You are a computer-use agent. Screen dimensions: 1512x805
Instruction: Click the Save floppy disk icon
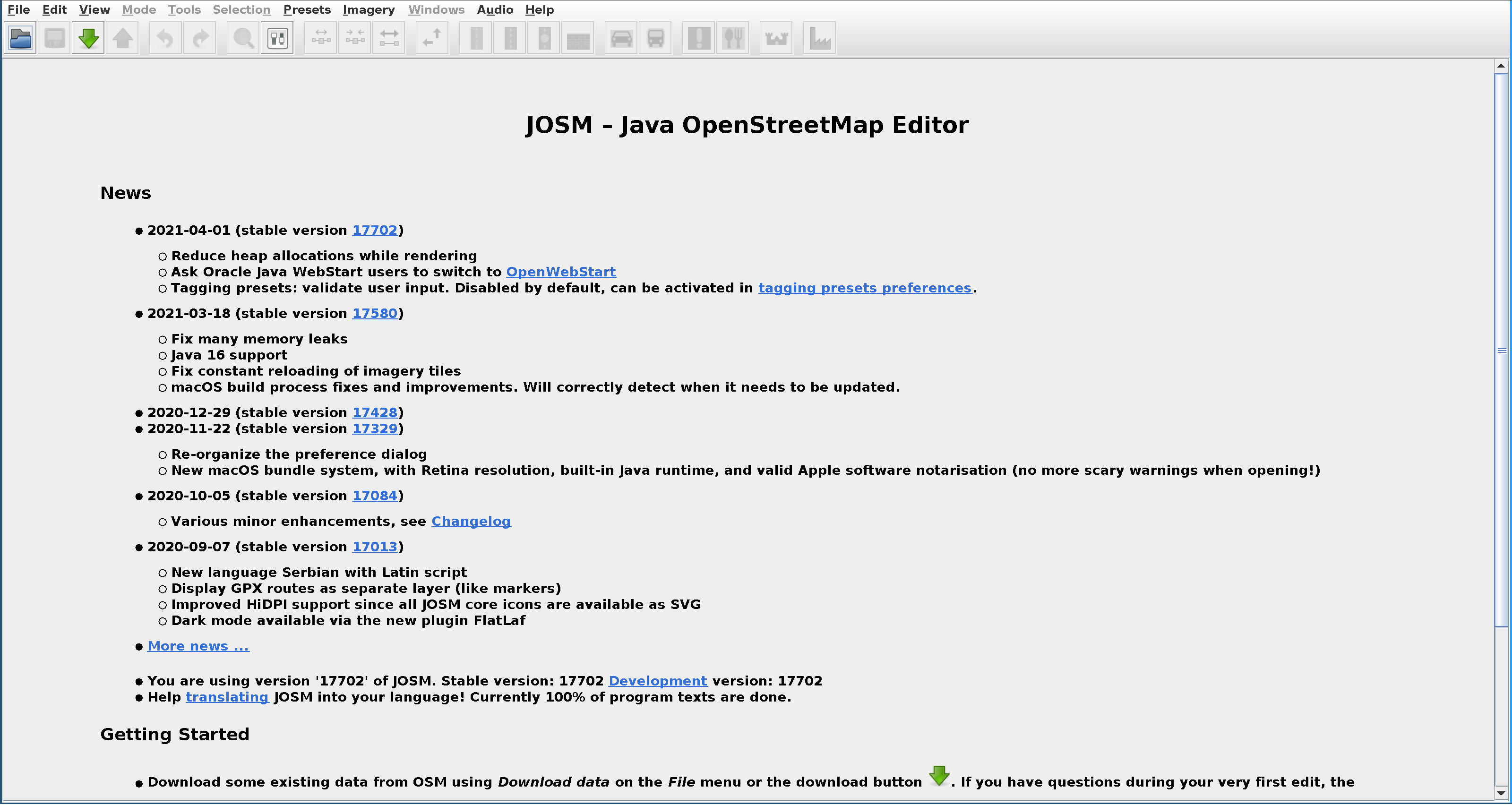coord(55,38)
